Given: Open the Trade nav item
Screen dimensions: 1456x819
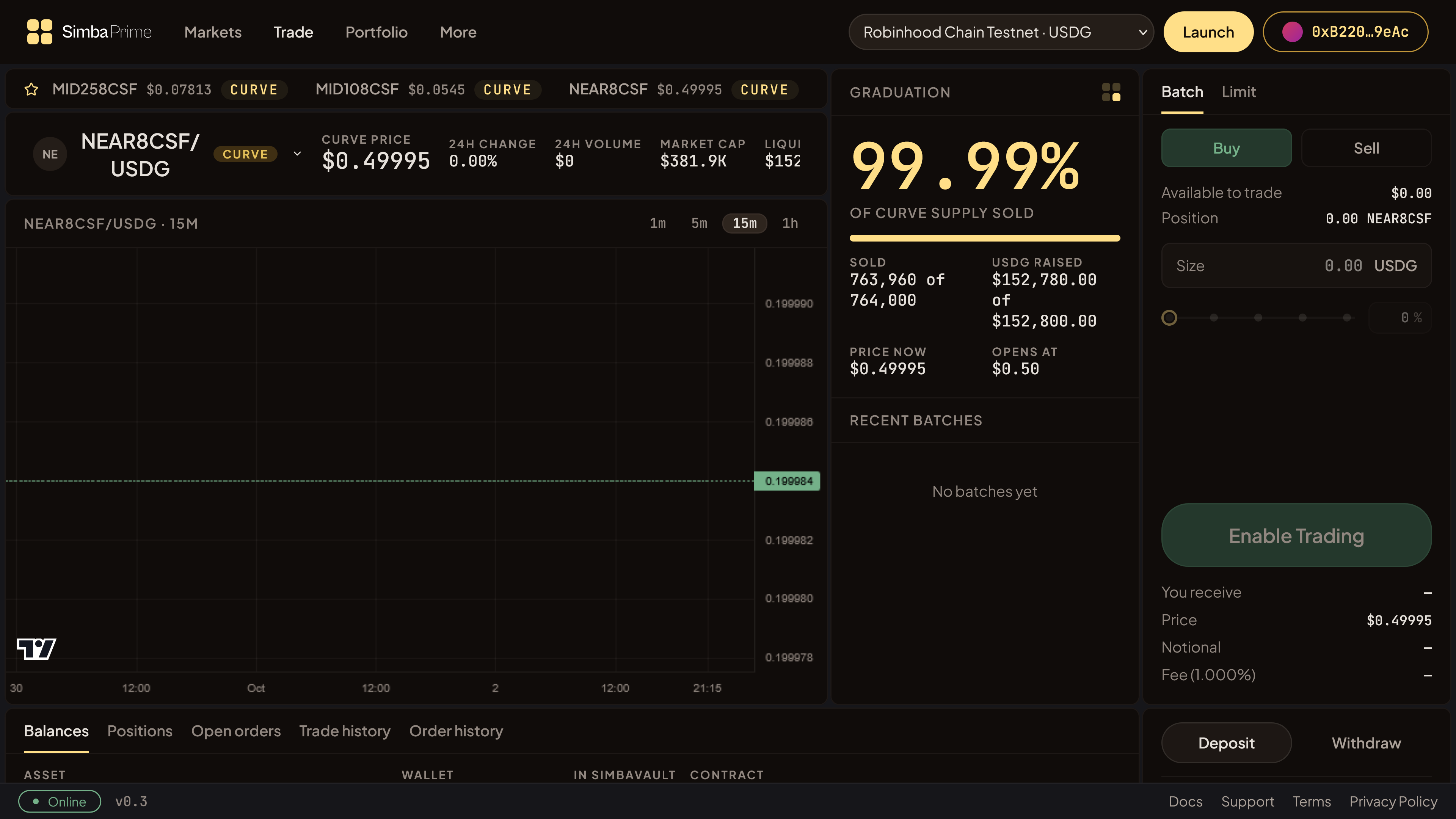Looking at the screenshot, I should (293, 32).
